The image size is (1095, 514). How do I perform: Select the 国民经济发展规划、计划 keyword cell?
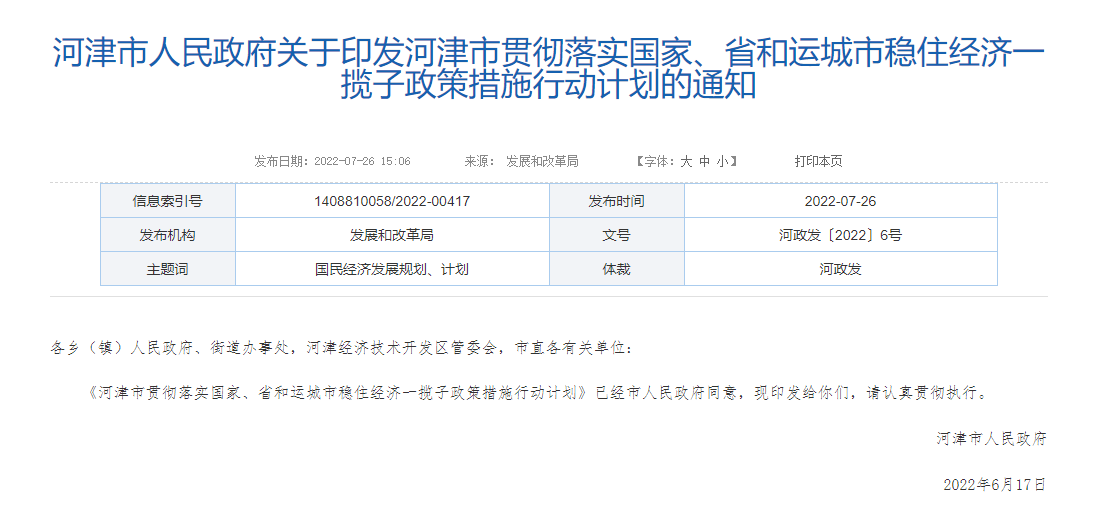392,269
